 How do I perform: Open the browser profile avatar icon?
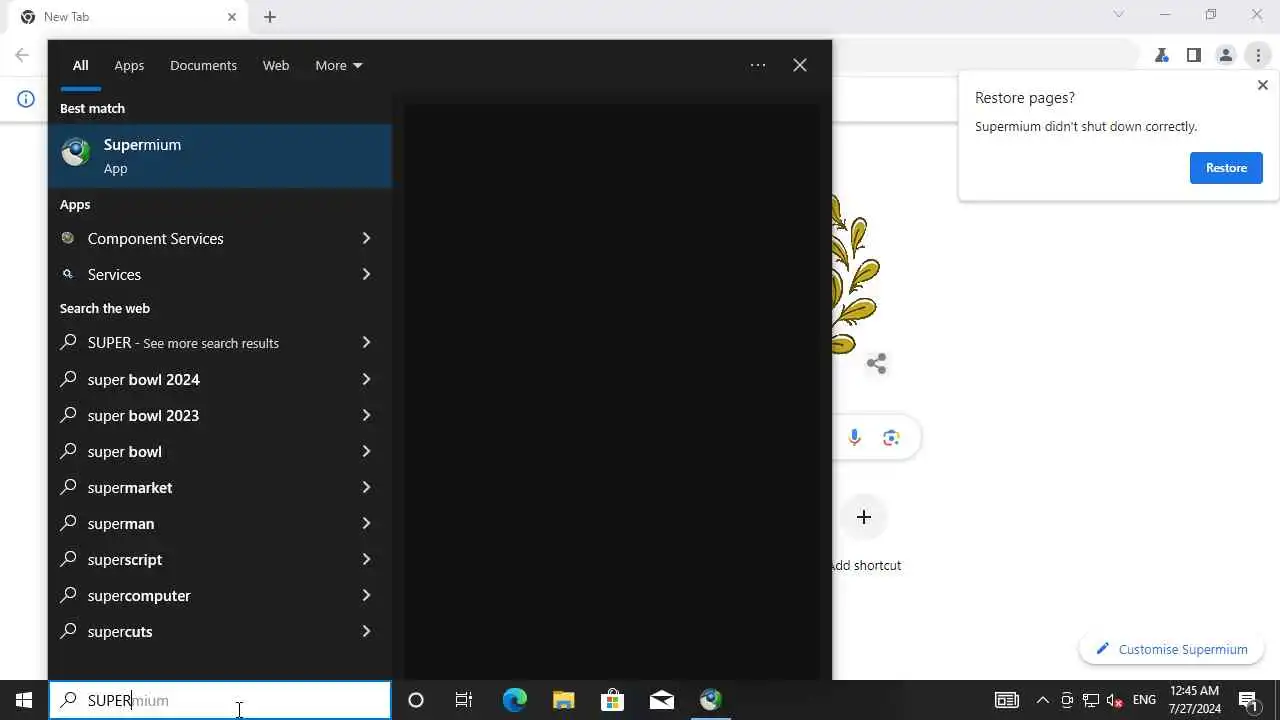coord(1226,56)
